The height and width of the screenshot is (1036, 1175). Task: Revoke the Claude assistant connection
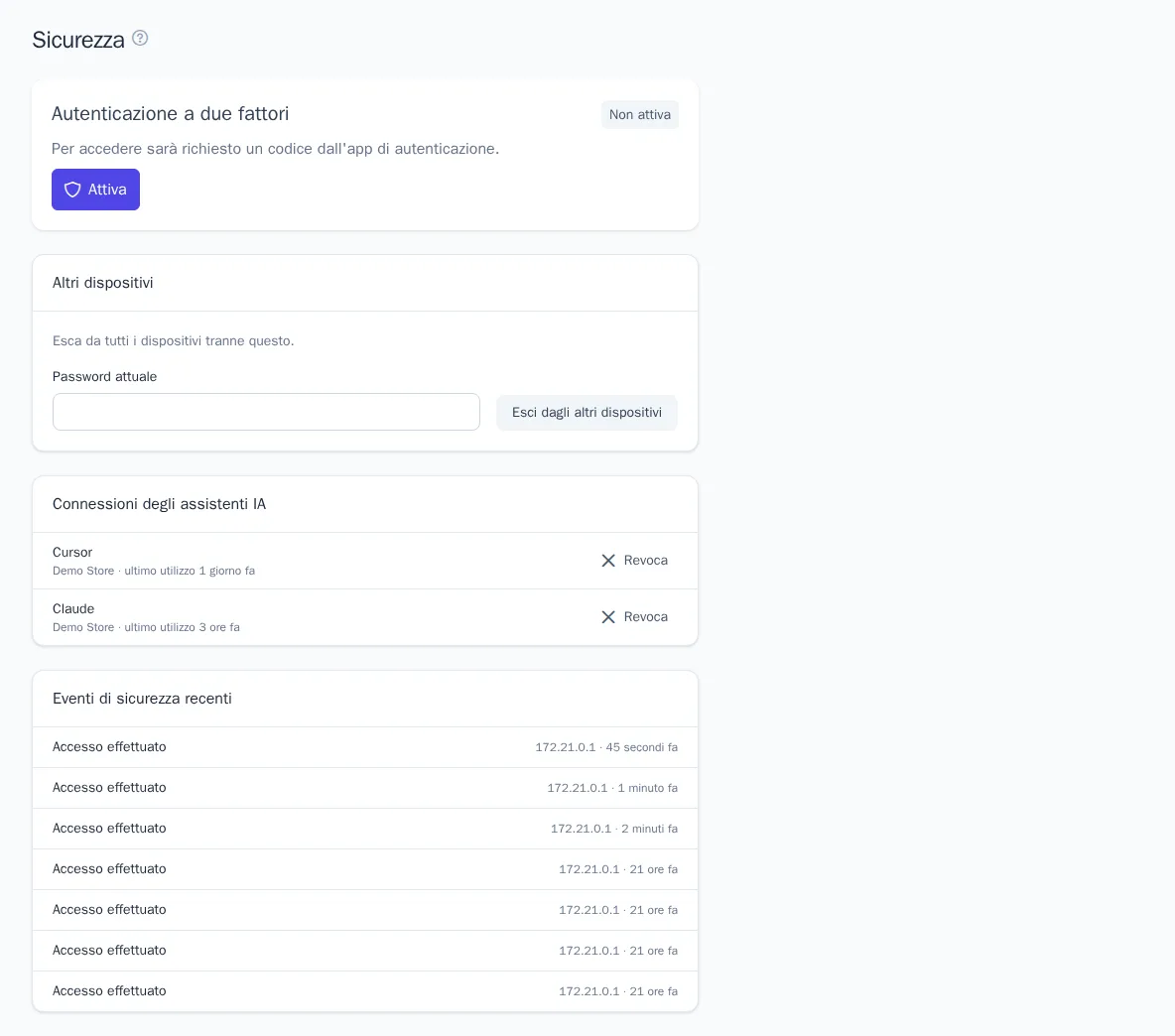pyautogui.click(x=635, y=616)
